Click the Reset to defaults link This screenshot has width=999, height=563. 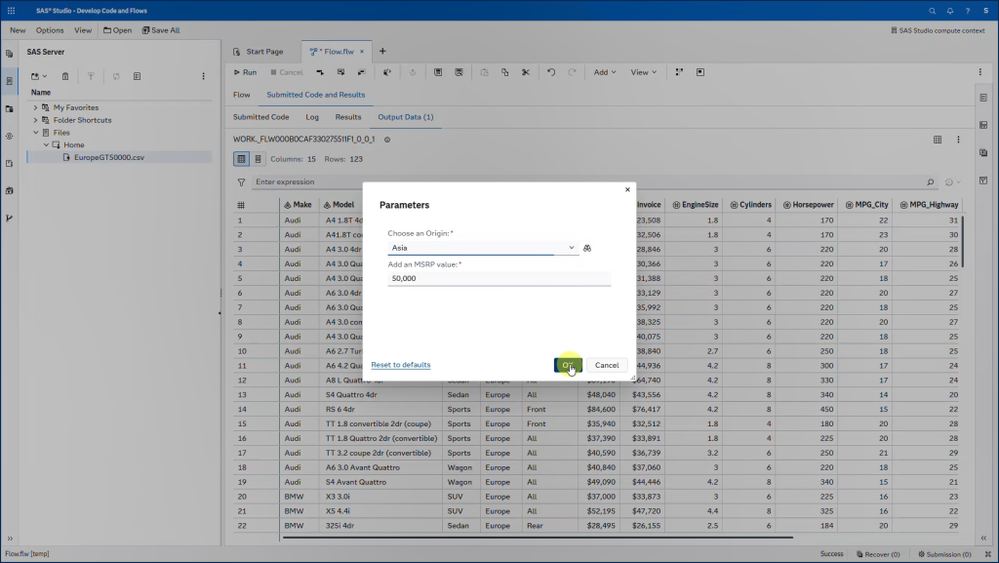[401, 365]
